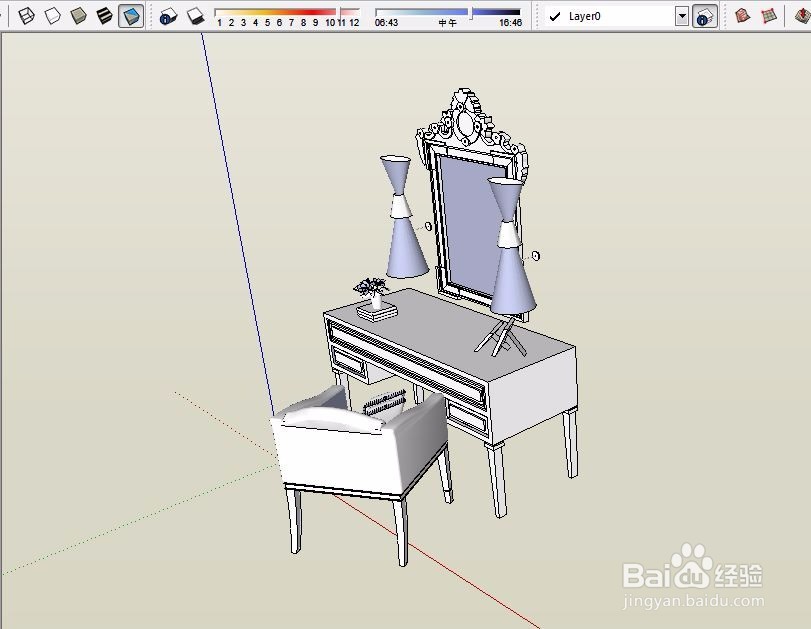Toggle shadow display in the scene
This screenshot has height=629, width=811.
[194, 14]
